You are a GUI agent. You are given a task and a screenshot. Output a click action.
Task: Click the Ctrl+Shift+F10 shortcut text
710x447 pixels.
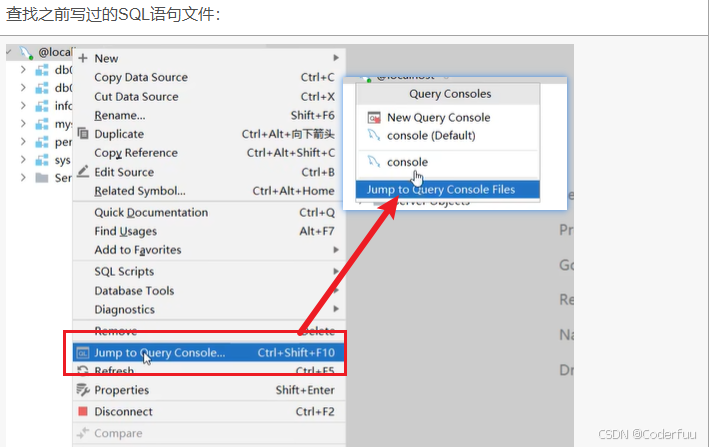(296, 352)
